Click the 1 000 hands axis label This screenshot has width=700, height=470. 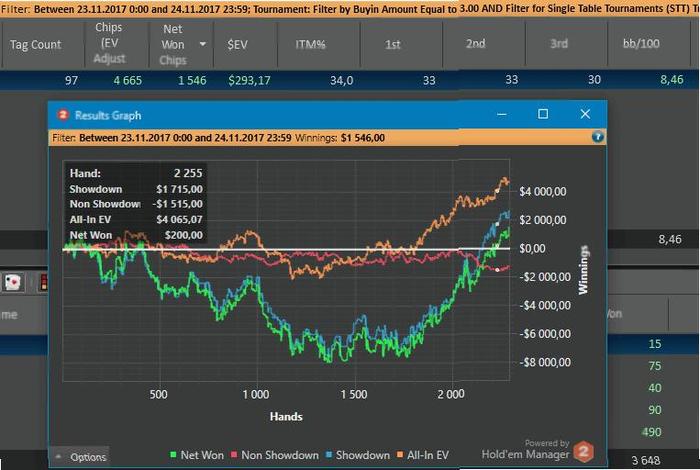256,394
